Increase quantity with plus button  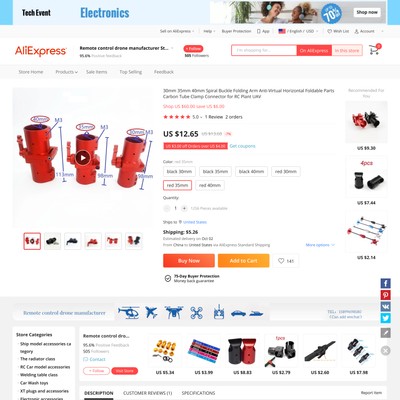pyautogui.click(x=184, y=208)
